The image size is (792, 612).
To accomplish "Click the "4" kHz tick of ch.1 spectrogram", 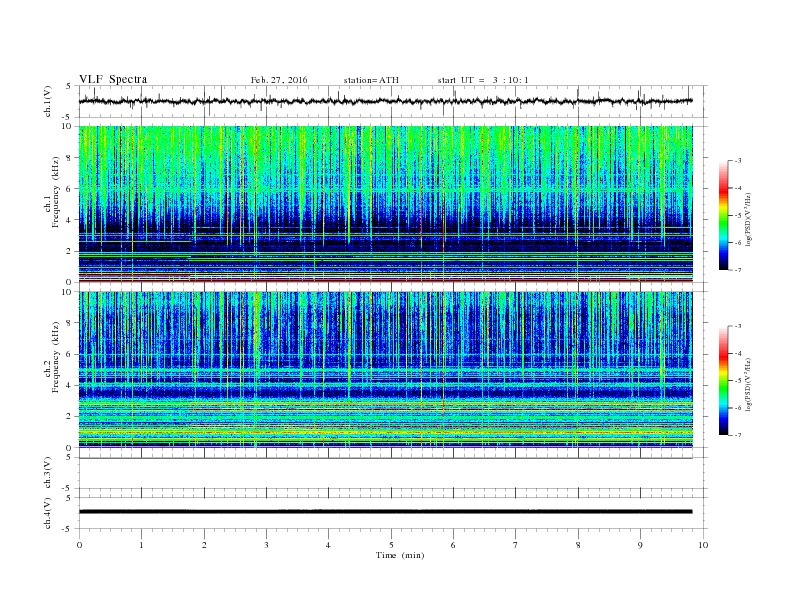I will [70, 220].
